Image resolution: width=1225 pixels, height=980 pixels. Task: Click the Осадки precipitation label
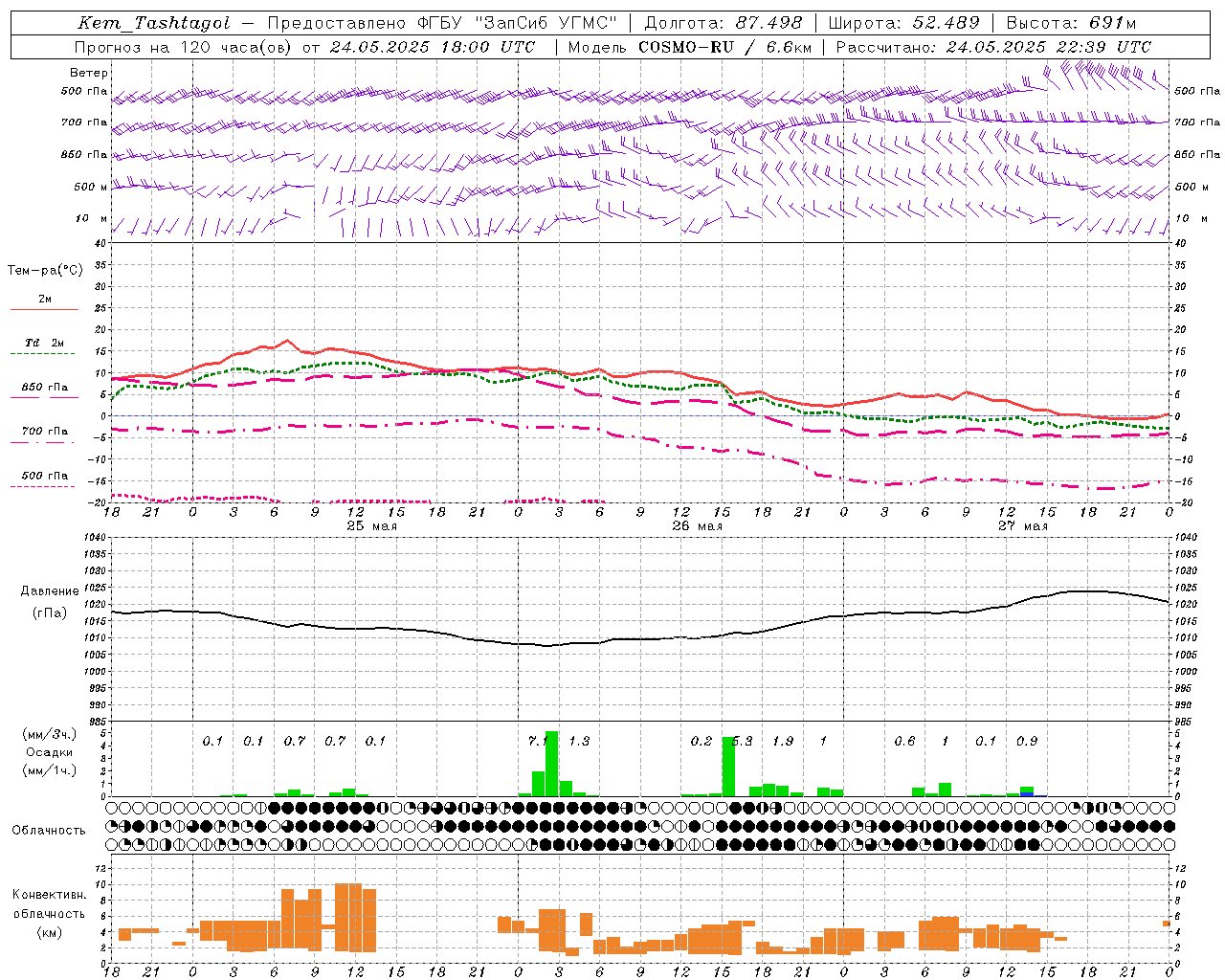click(50, 752)
